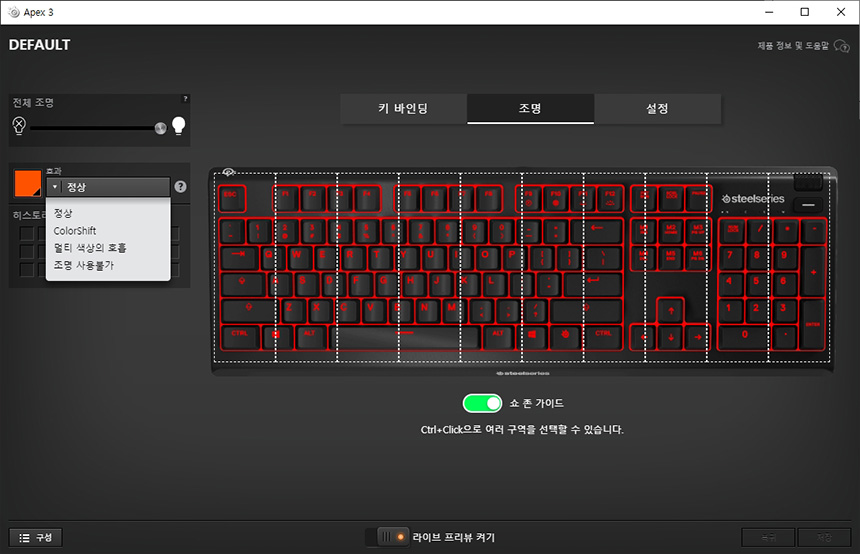Click the brightness slider handle

click(160, 128)
